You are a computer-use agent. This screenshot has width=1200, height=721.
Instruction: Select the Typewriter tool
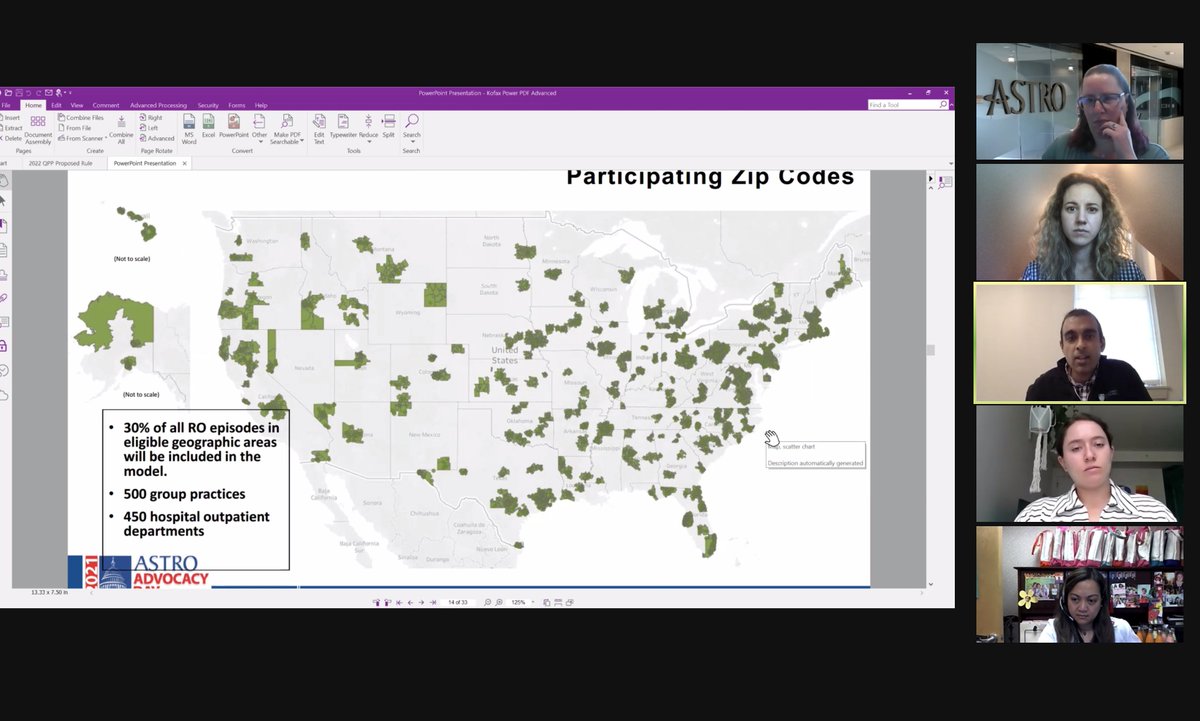tap(343, 126)
